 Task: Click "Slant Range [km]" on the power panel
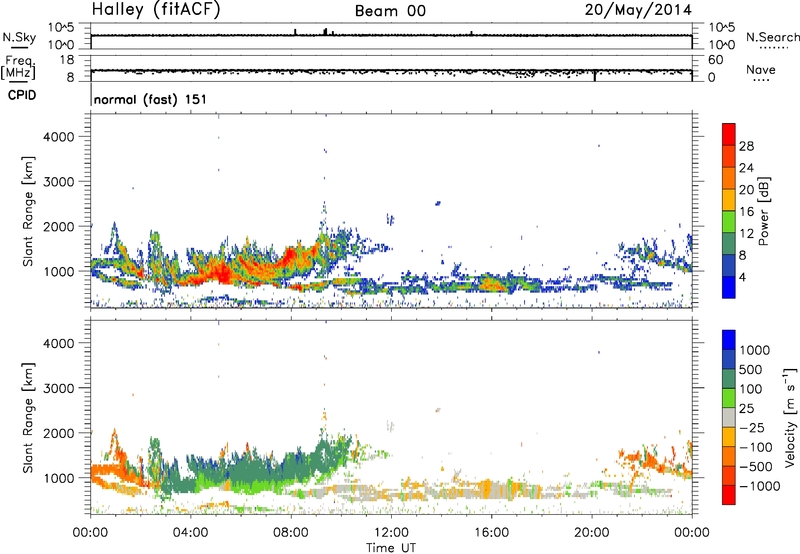(28, 211)
